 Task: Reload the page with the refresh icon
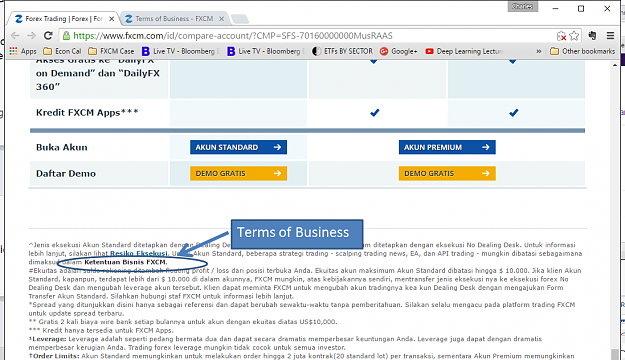coord(48,35)
